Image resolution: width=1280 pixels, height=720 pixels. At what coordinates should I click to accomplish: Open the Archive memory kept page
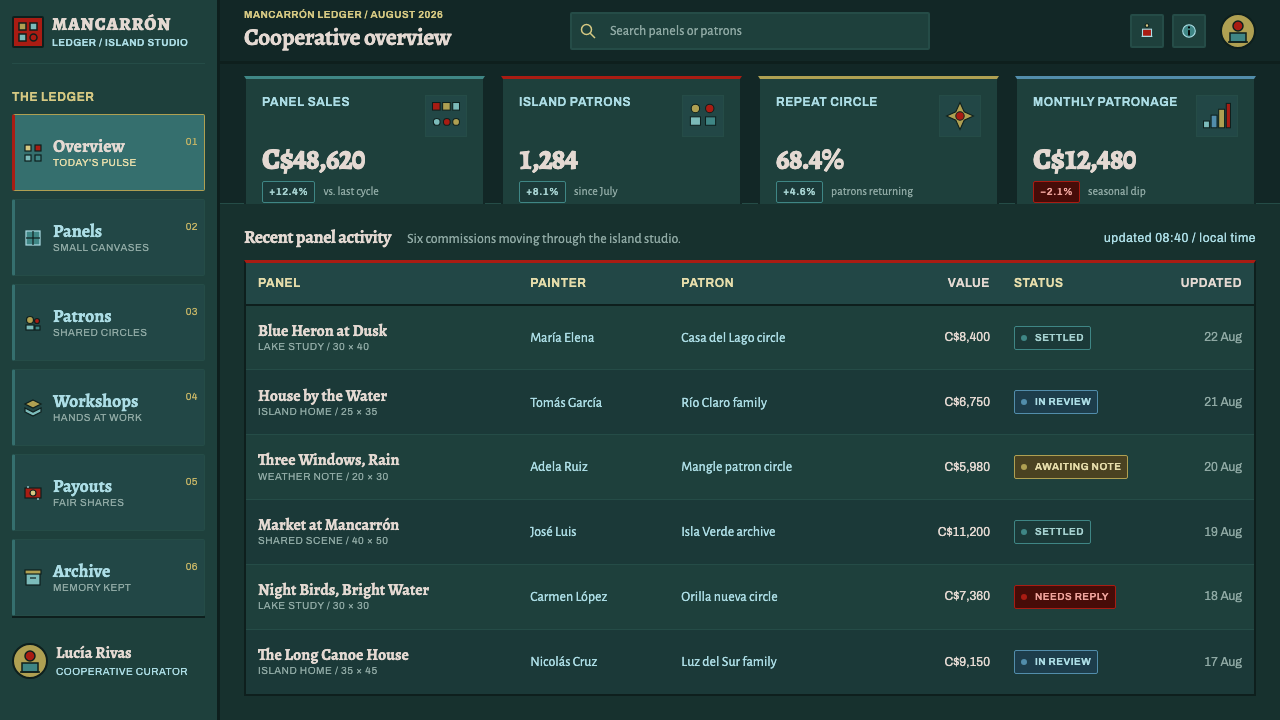(x=109, y=578)
